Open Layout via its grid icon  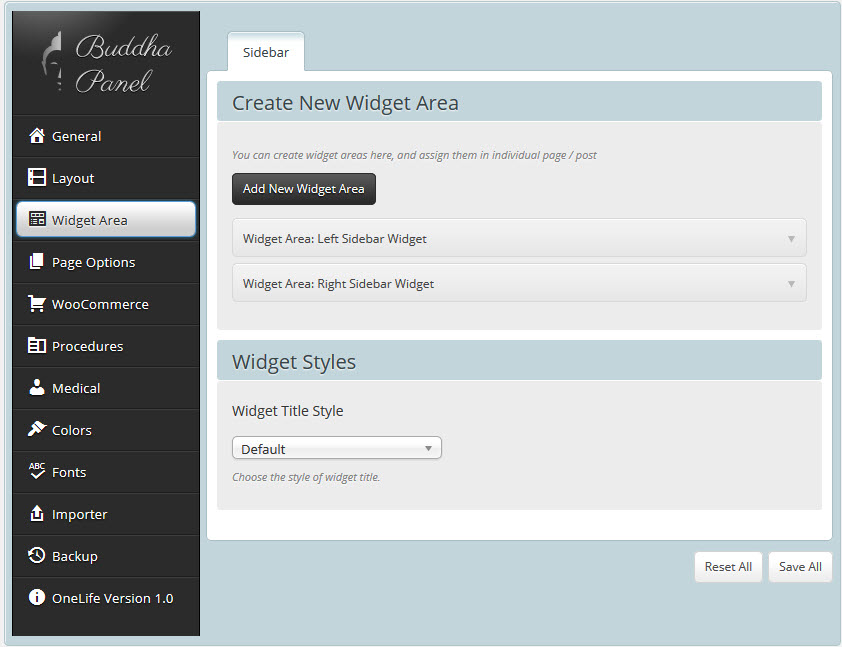click(x=37, y=178)
